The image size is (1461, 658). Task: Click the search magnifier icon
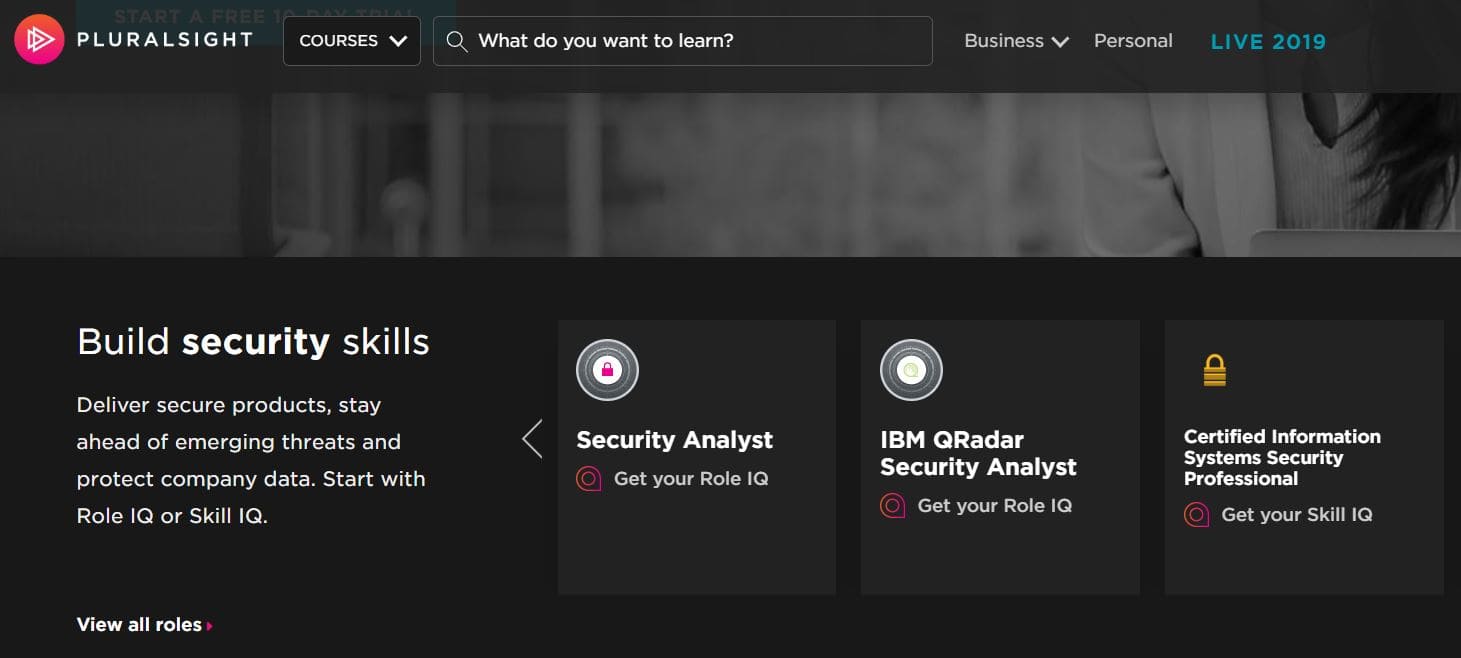(457, 41)
